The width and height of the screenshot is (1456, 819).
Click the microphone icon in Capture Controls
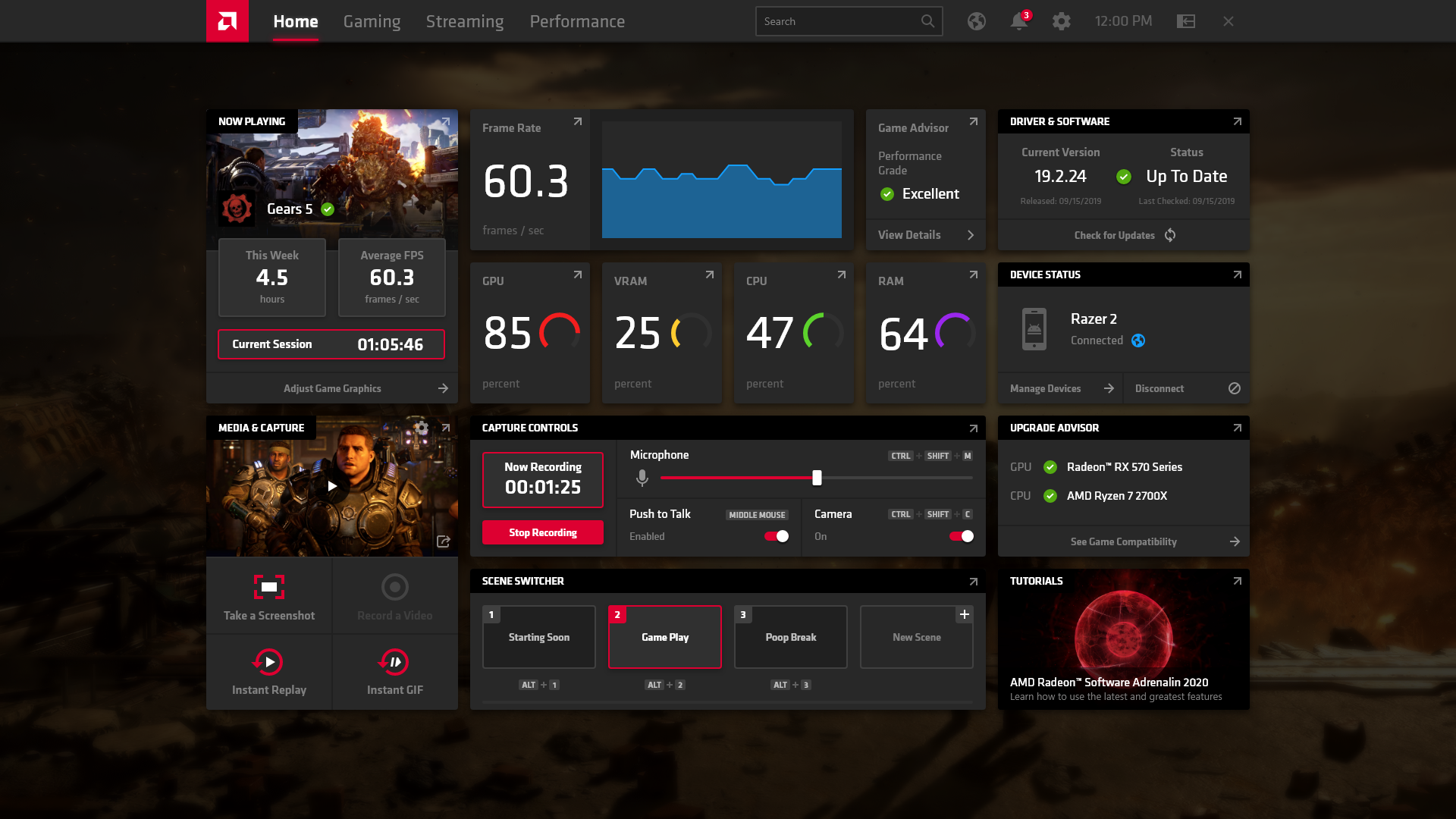(641, 478)
